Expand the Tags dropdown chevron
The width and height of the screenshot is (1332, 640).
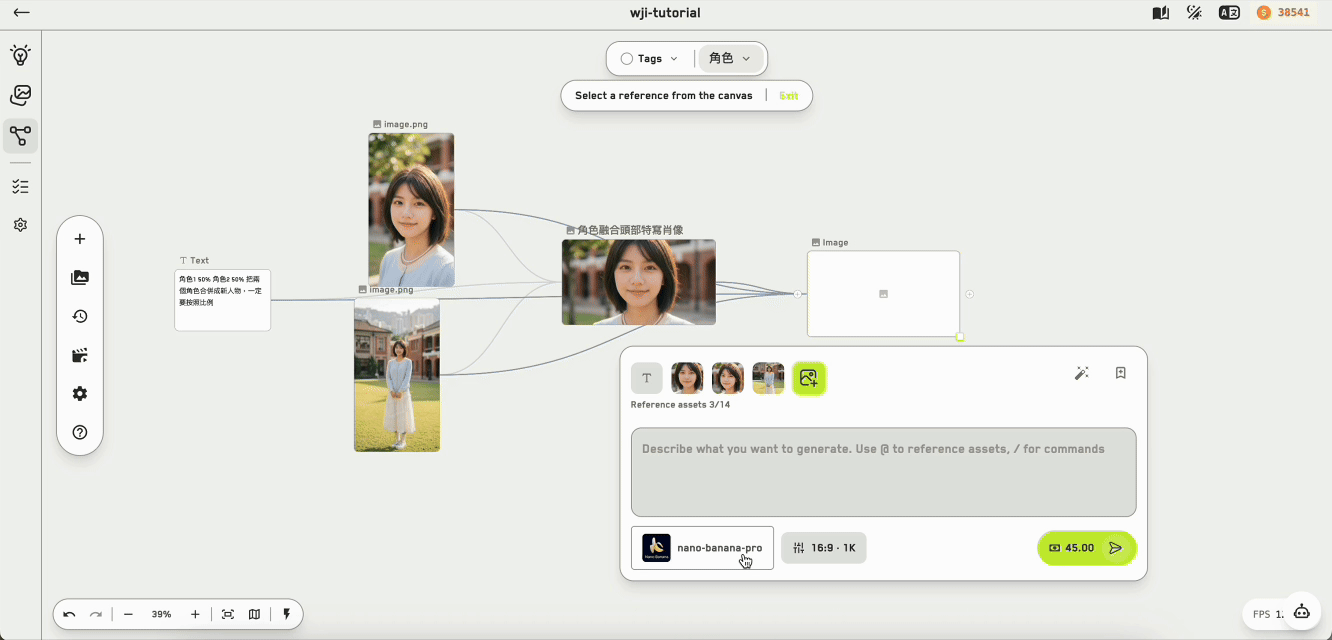(x=674, y=59)
